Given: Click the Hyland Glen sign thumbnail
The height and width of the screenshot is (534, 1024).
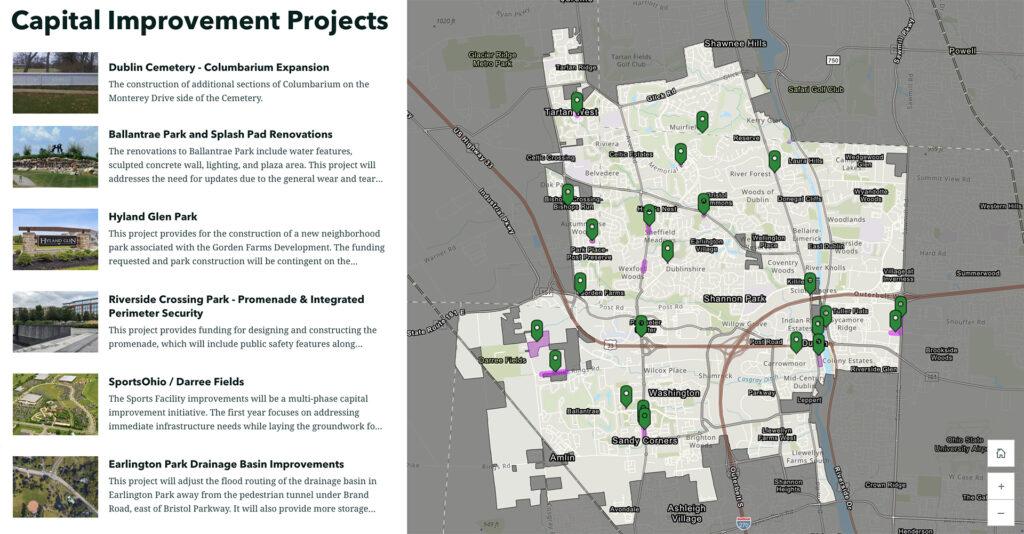Looking at the screenshot, I should tap(55, 240).
